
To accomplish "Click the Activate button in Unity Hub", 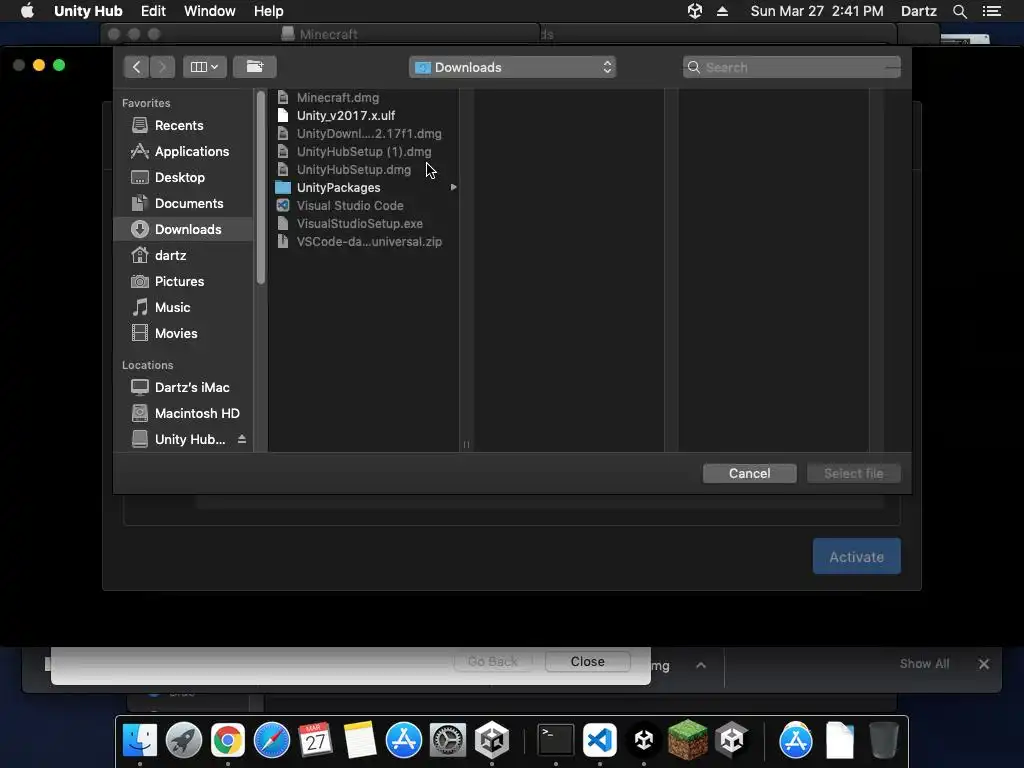I will 857,556.
